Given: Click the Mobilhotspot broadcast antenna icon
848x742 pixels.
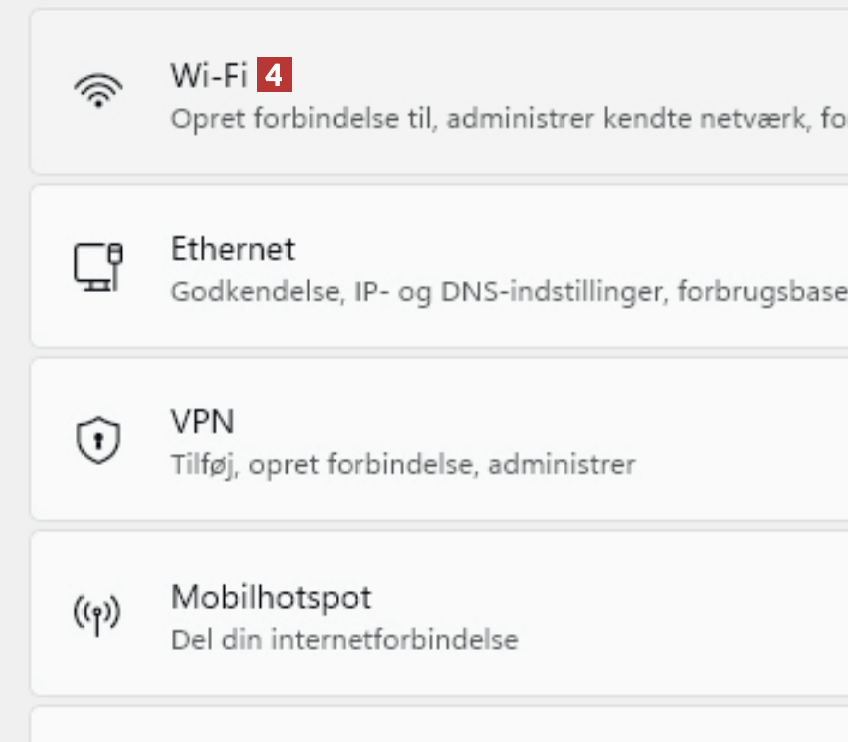Looking at the screenshot, I should pyautogui.click(x=98, y=614).
